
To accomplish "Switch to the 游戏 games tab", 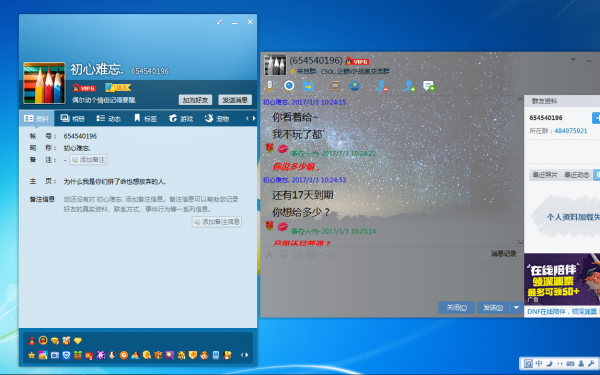I will pyautogui.click(x=181, y=119).
